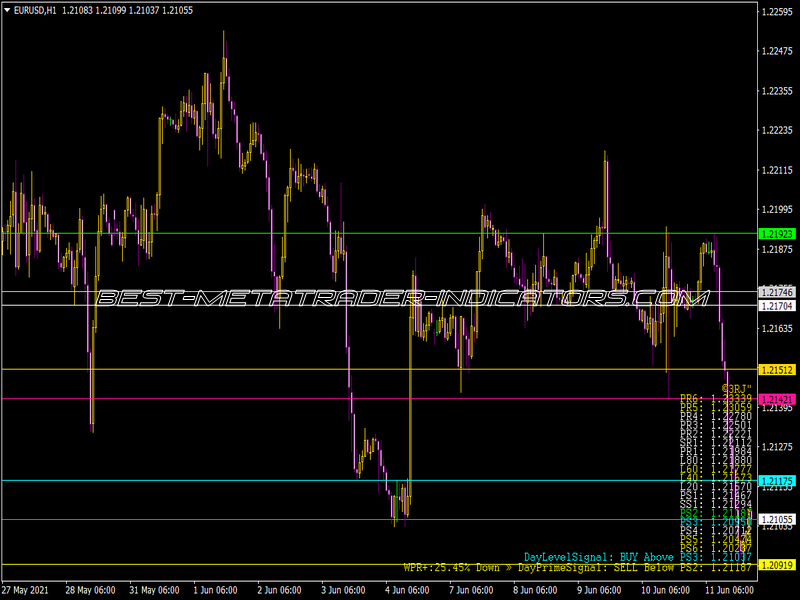
Task: Click the ©3RJ indicator credit label
Action: [x=736, y=389]
